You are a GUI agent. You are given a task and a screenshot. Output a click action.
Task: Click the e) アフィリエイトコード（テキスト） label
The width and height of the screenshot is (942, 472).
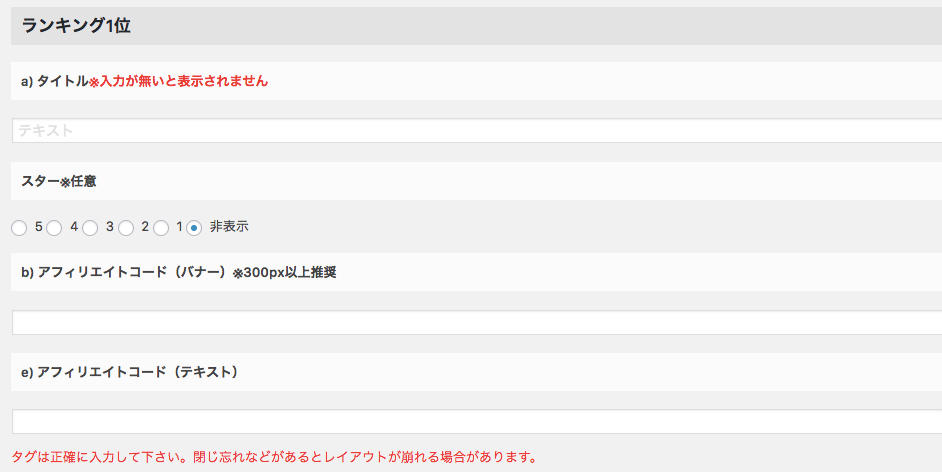click(129, 372)
